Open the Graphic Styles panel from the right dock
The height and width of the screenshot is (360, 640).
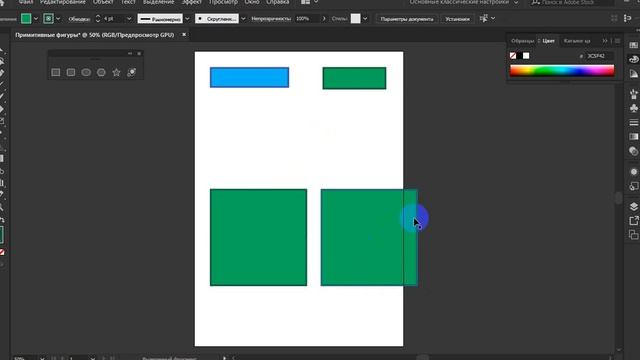coord(633,186)
